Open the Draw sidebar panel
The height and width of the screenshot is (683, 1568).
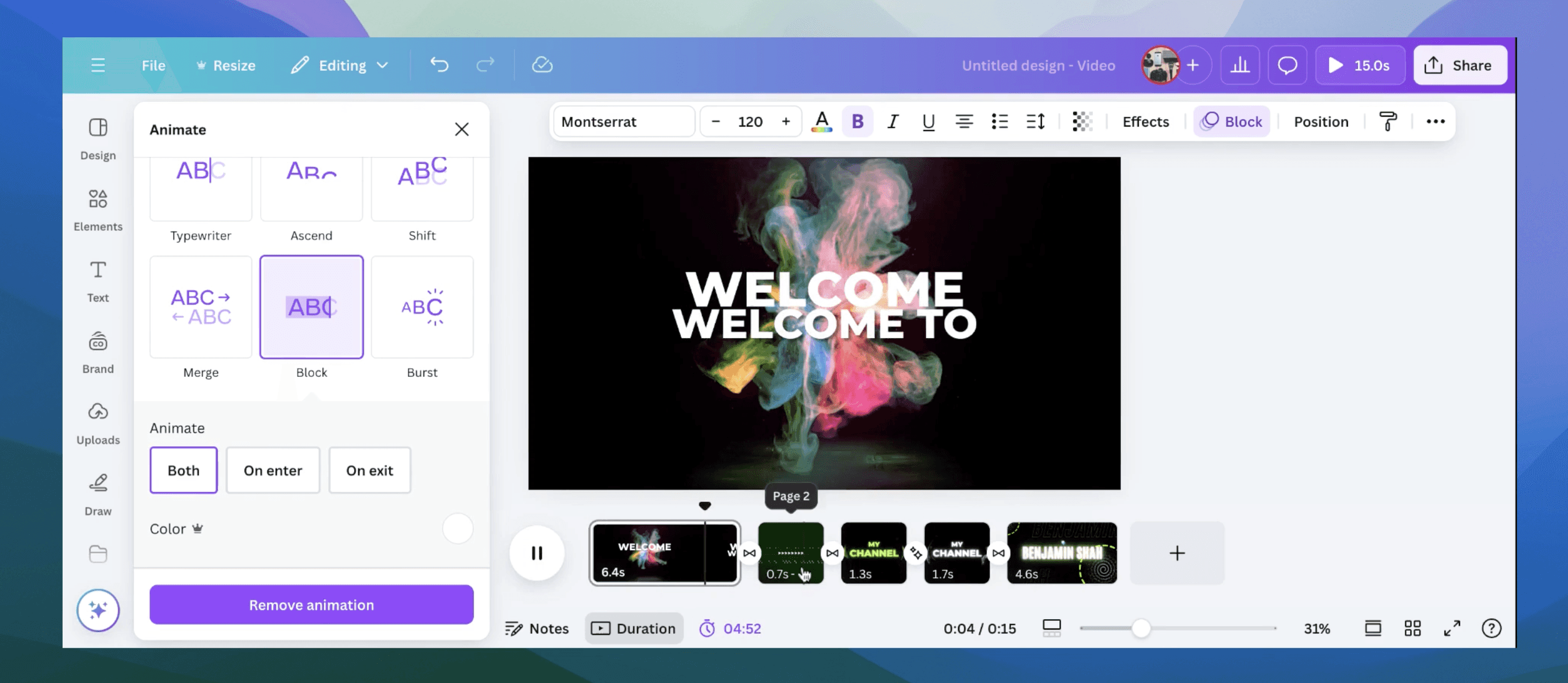pos(98,495)
